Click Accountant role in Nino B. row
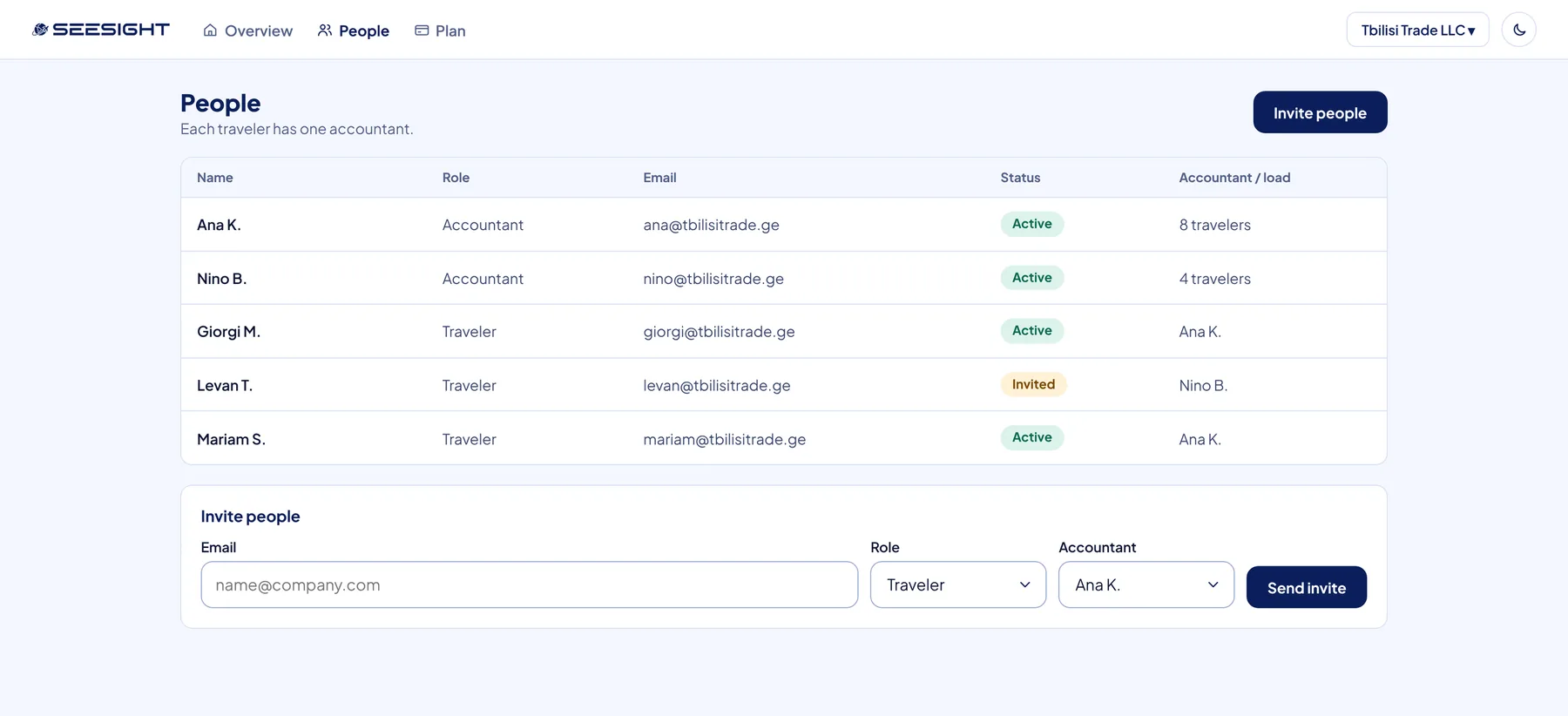The image size is (1568, 716). [483, 279]
